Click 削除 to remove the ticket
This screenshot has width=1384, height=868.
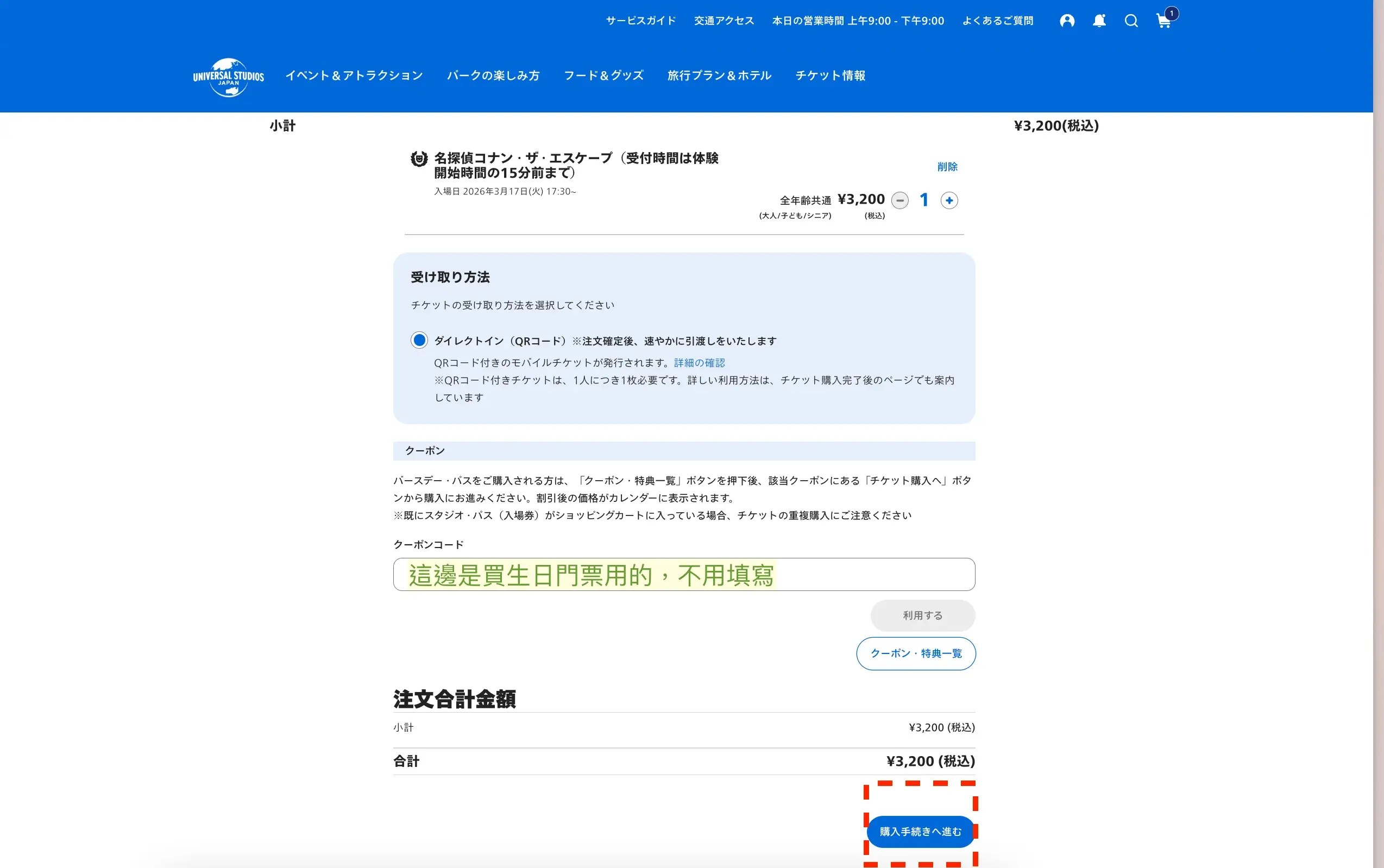tap(947, 166)
